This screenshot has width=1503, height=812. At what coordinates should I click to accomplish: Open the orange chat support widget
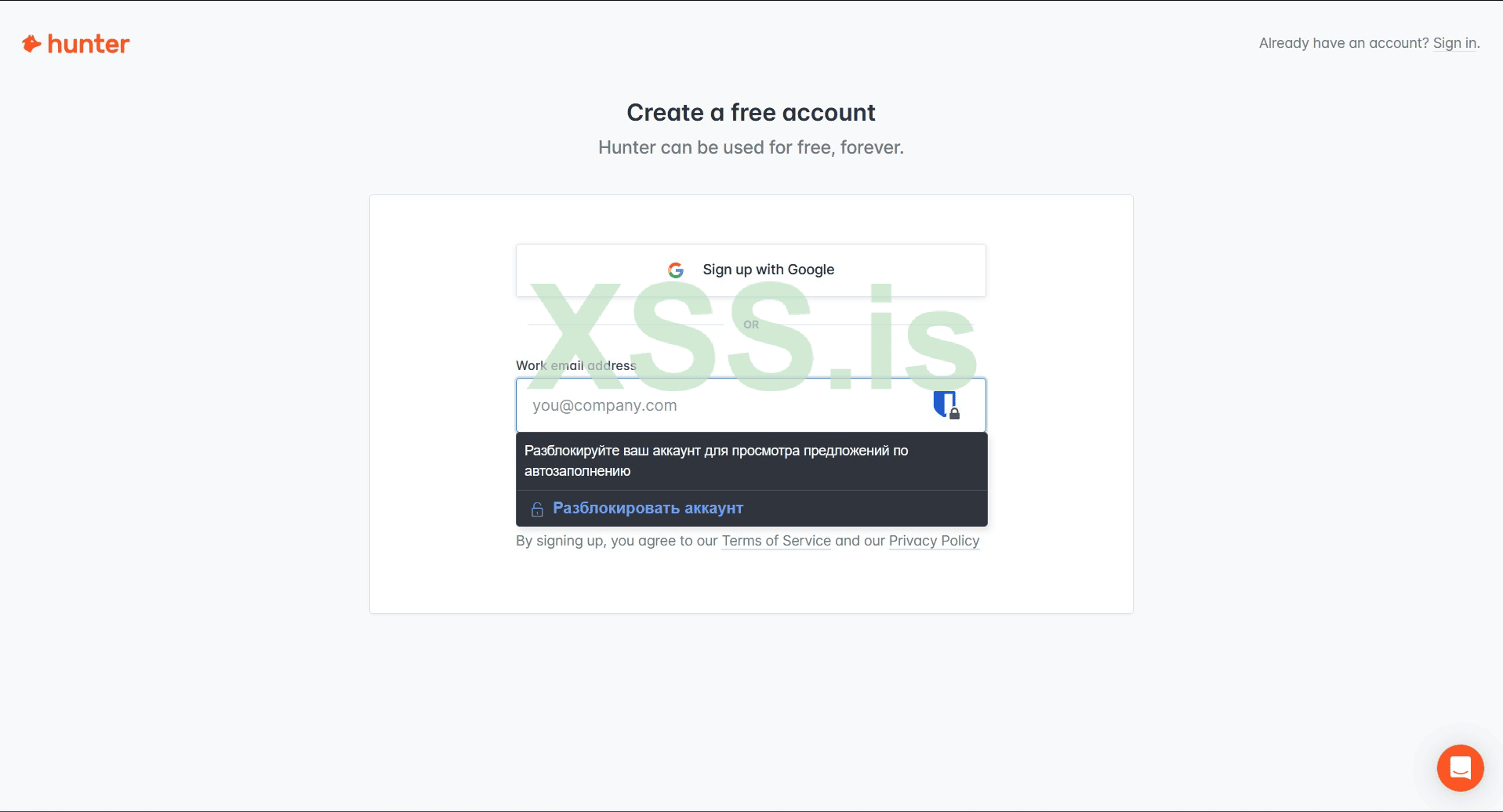point(1460,768)
